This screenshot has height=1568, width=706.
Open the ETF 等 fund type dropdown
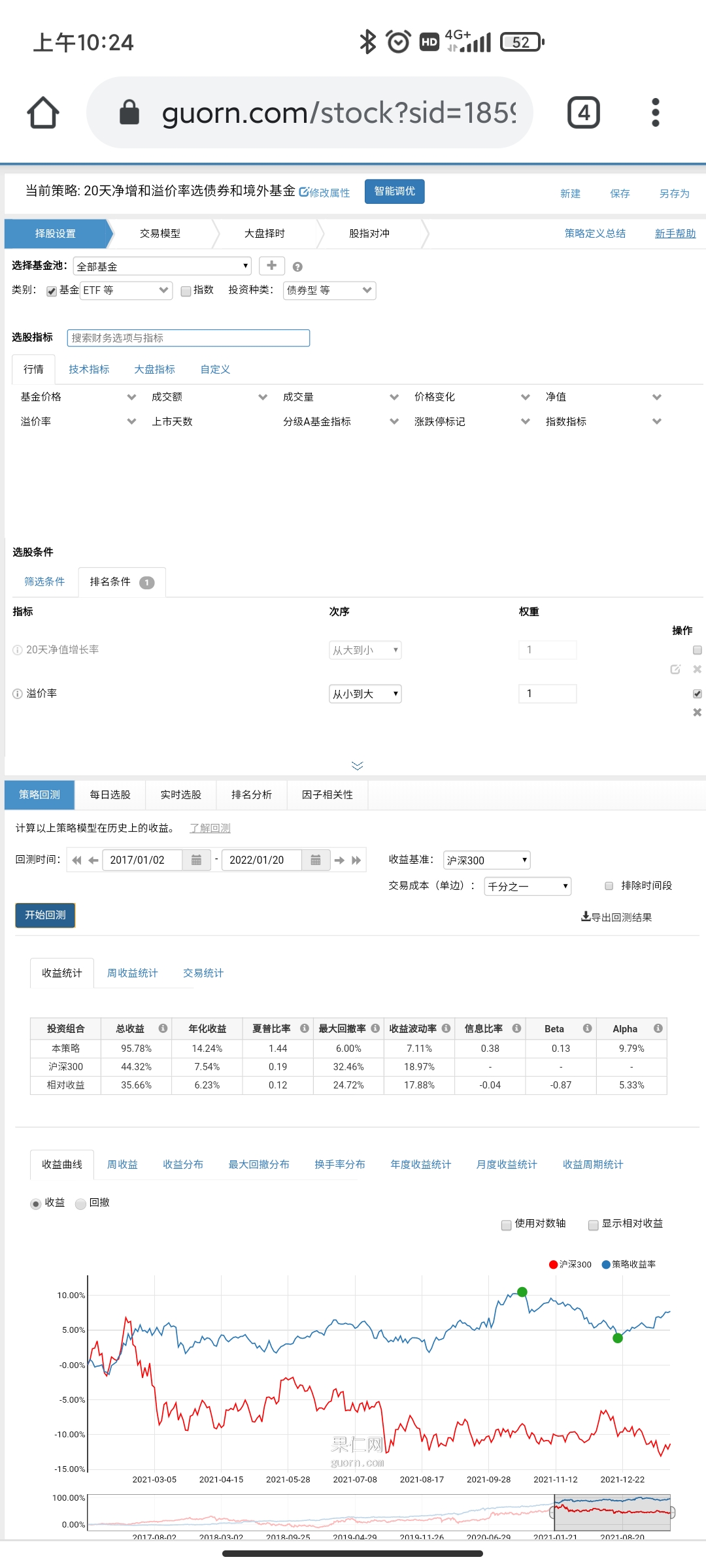(x=126, y=290)
